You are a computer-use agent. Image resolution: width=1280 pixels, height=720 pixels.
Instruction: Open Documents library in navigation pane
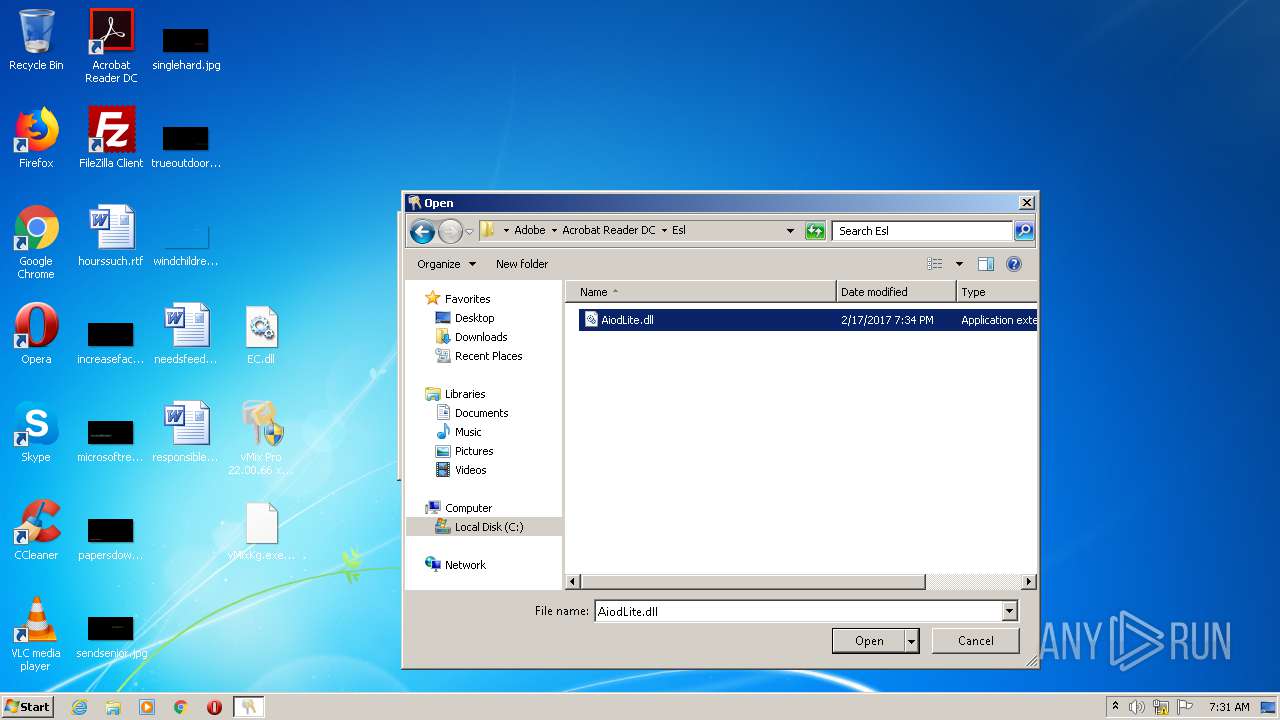pyautogui.click(x=481, y=413)
